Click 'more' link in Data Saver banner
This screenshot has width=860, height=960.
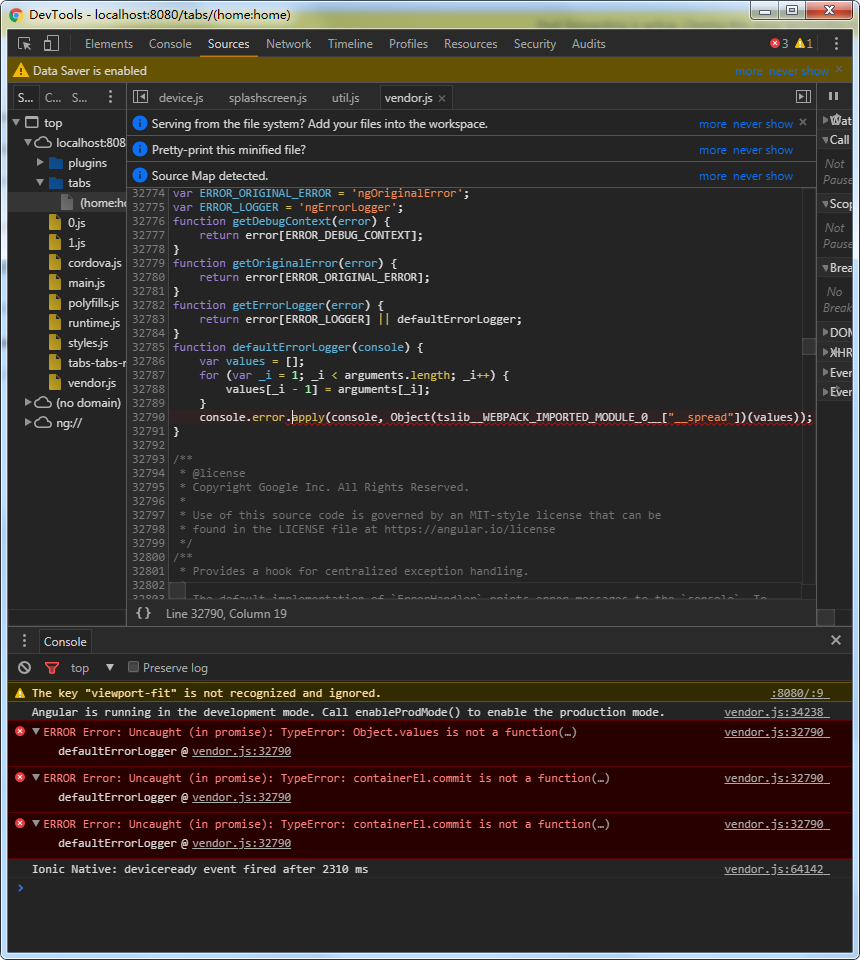coord(749,71)
